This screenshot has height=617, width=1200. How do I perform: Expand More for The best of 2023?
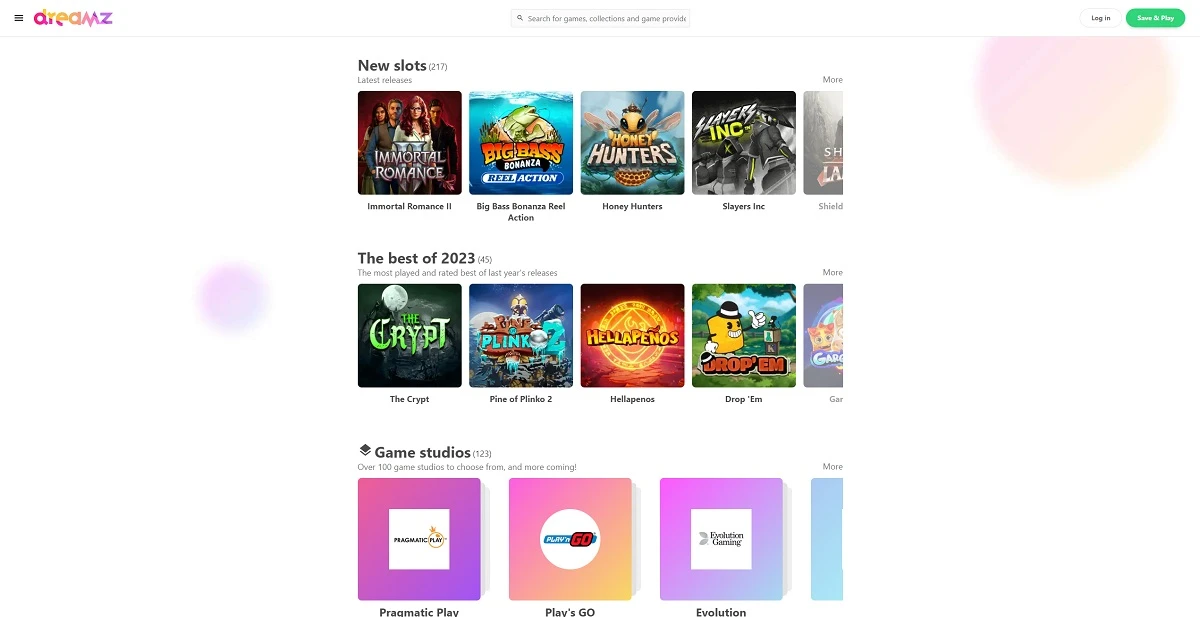(832, 273)
